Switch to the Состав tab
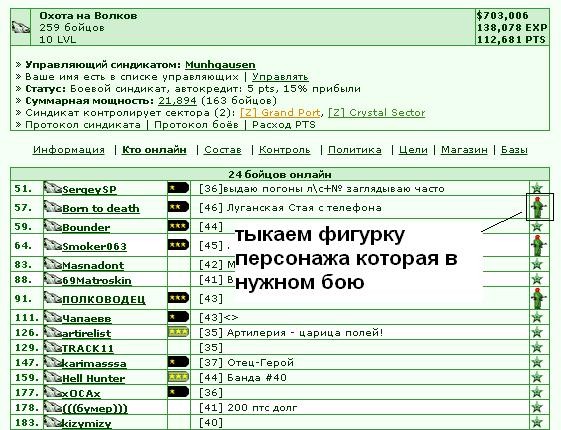The image size is (561, 430). [223, 150]
